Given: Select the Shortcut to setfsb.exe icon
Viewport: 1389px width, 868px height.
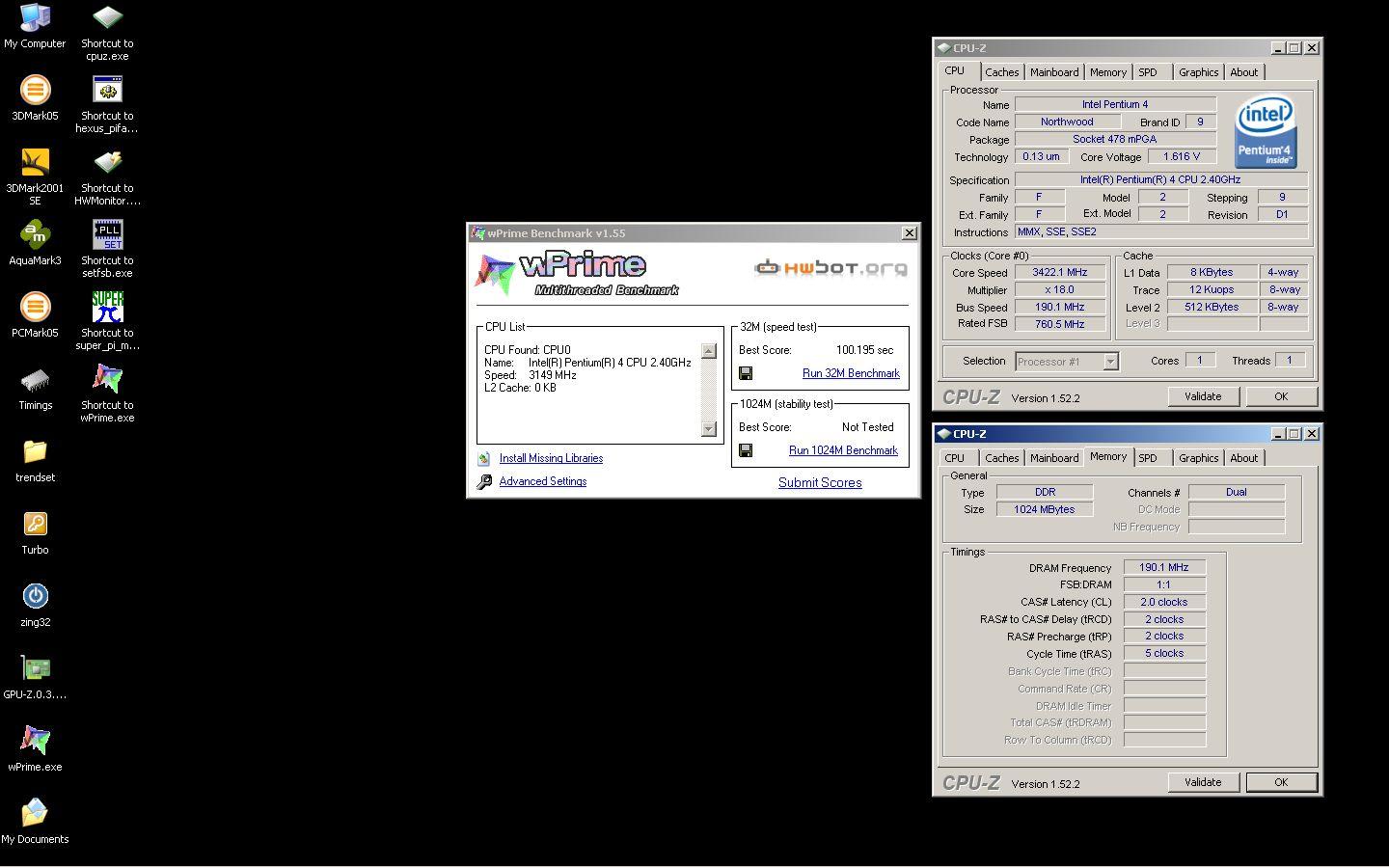Looking at the screenshot, I should point(107,249).
